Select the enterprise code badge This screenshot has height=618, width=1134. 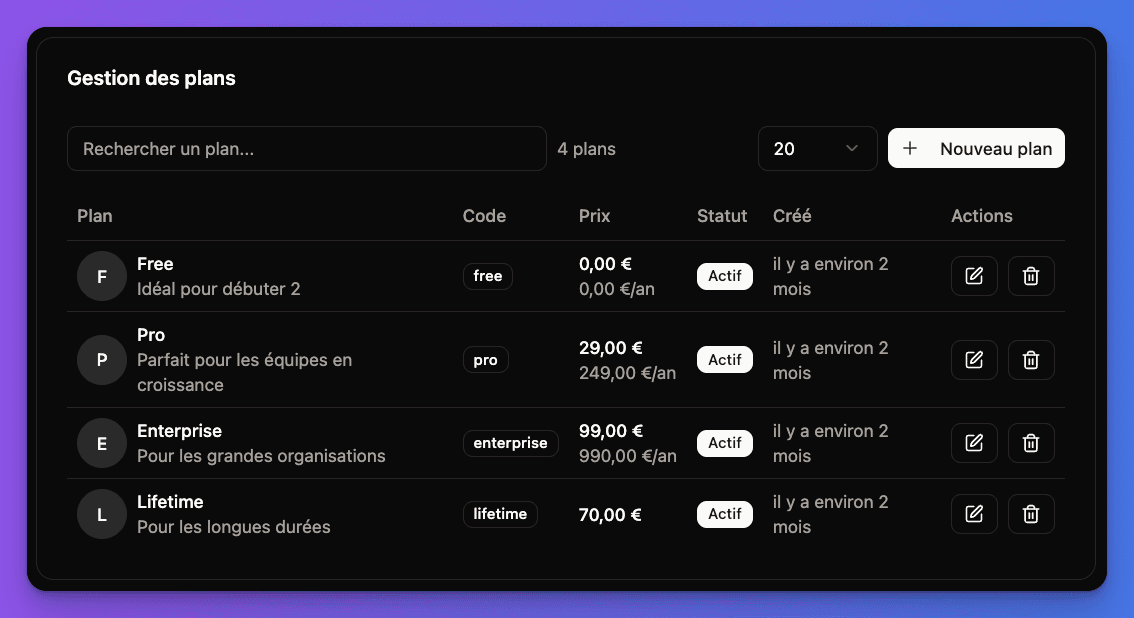511,443
